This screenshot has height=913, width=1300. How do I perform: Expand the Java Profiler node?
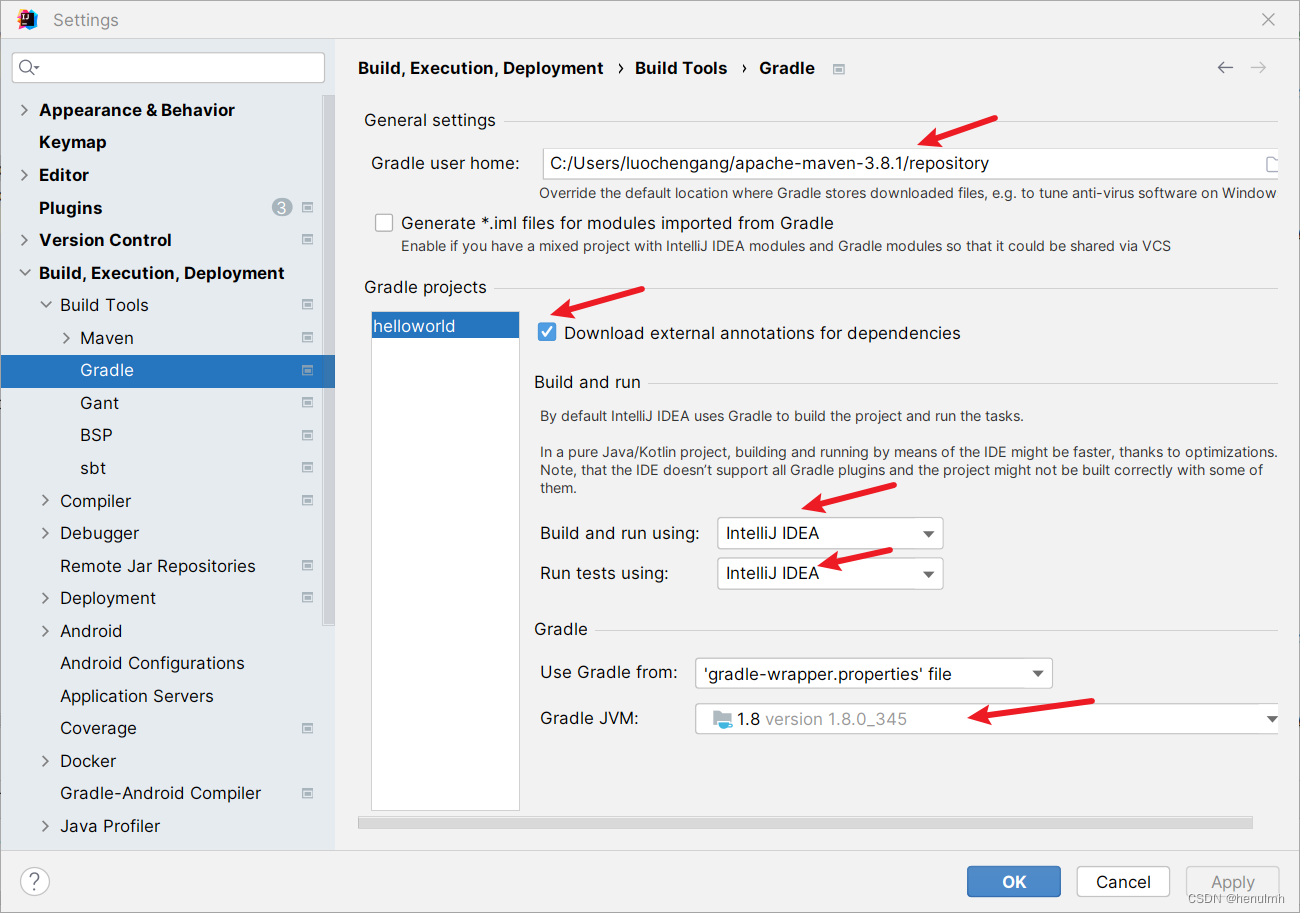point(46,826)
